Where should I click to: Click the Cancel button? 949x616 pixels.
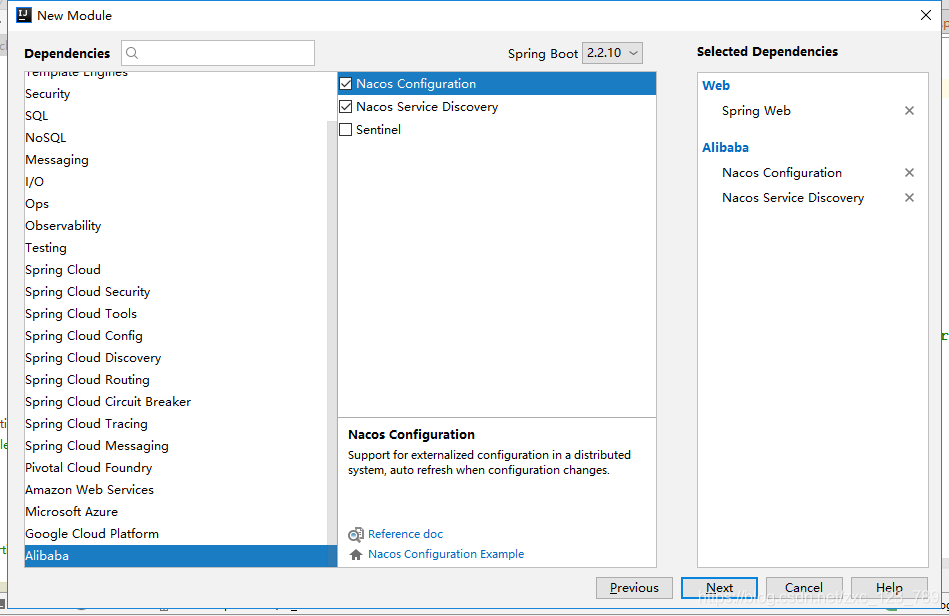(804, 588)
